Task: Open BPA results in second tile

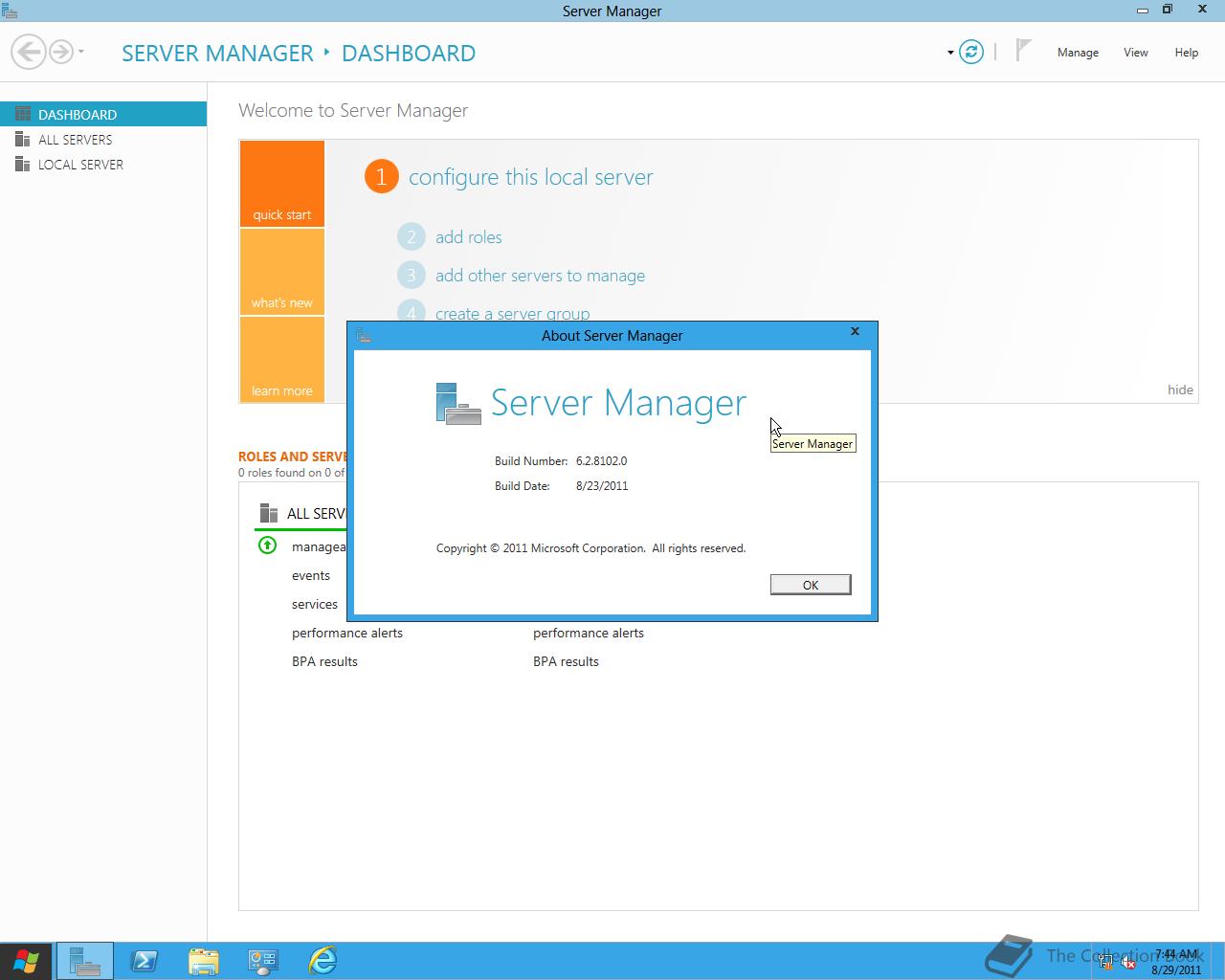Action: click(x=566, y=661)
